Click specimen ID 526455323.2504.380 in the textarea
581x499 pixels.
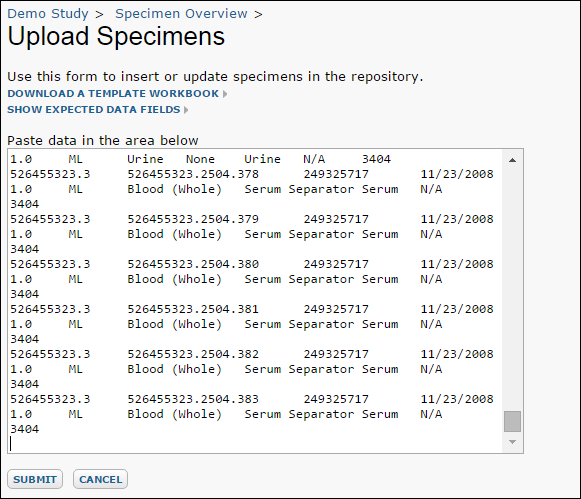click(193, 264)
